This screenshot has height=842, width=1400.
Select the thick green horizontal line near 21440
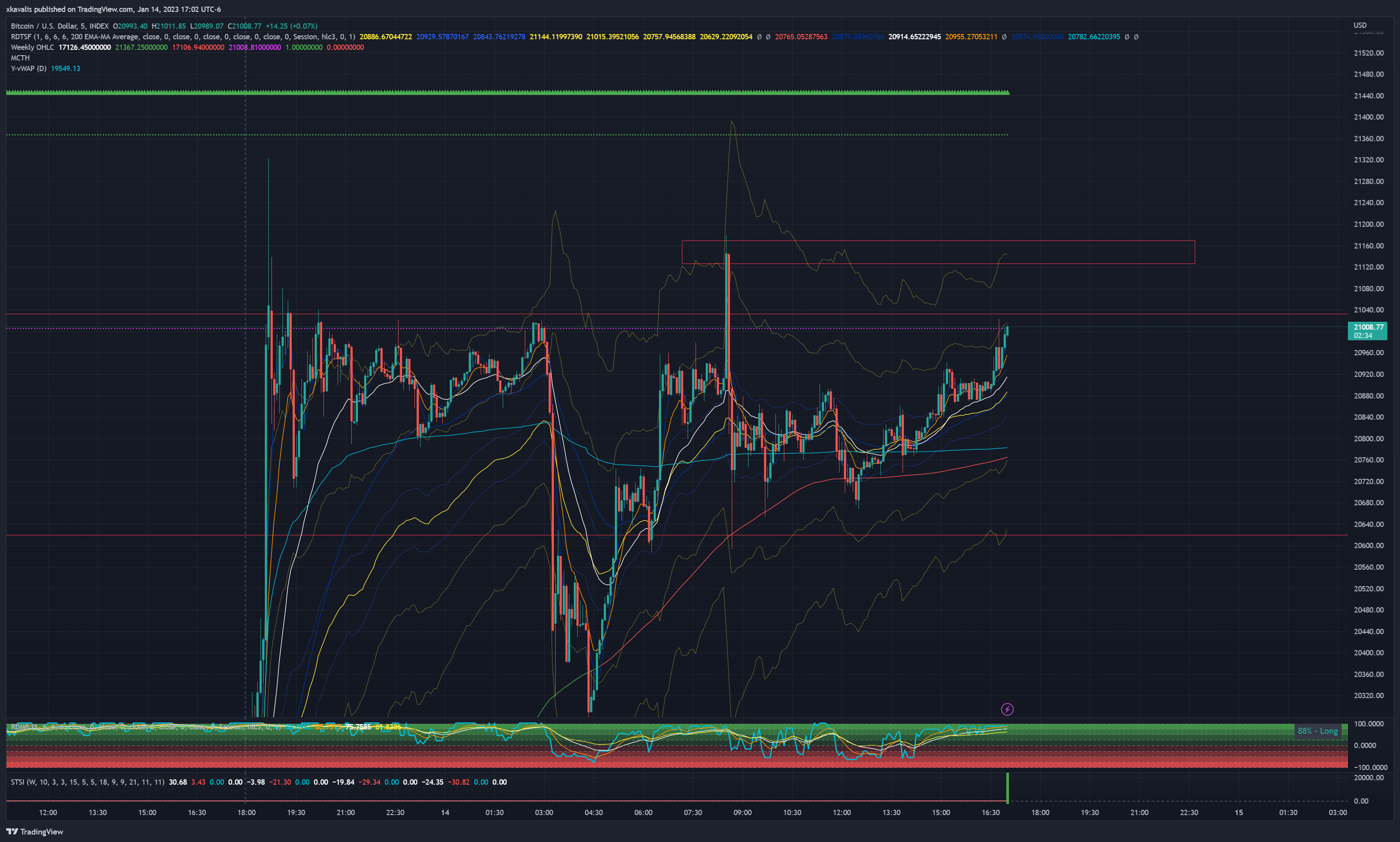507,92
